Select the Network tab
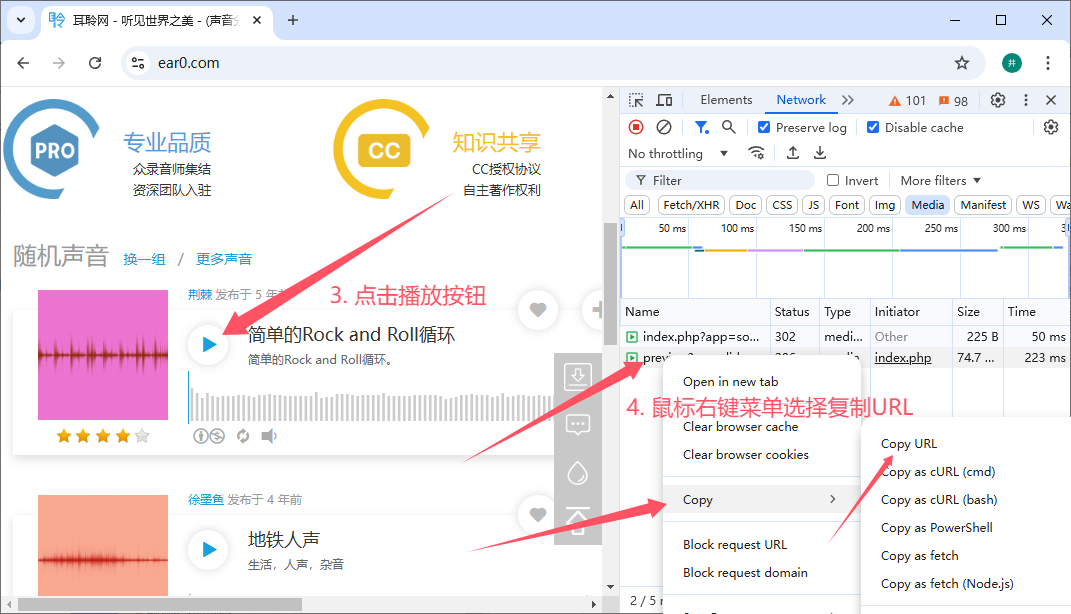Viewport: 1071px width, 614px height. click(x=801, y=100)
